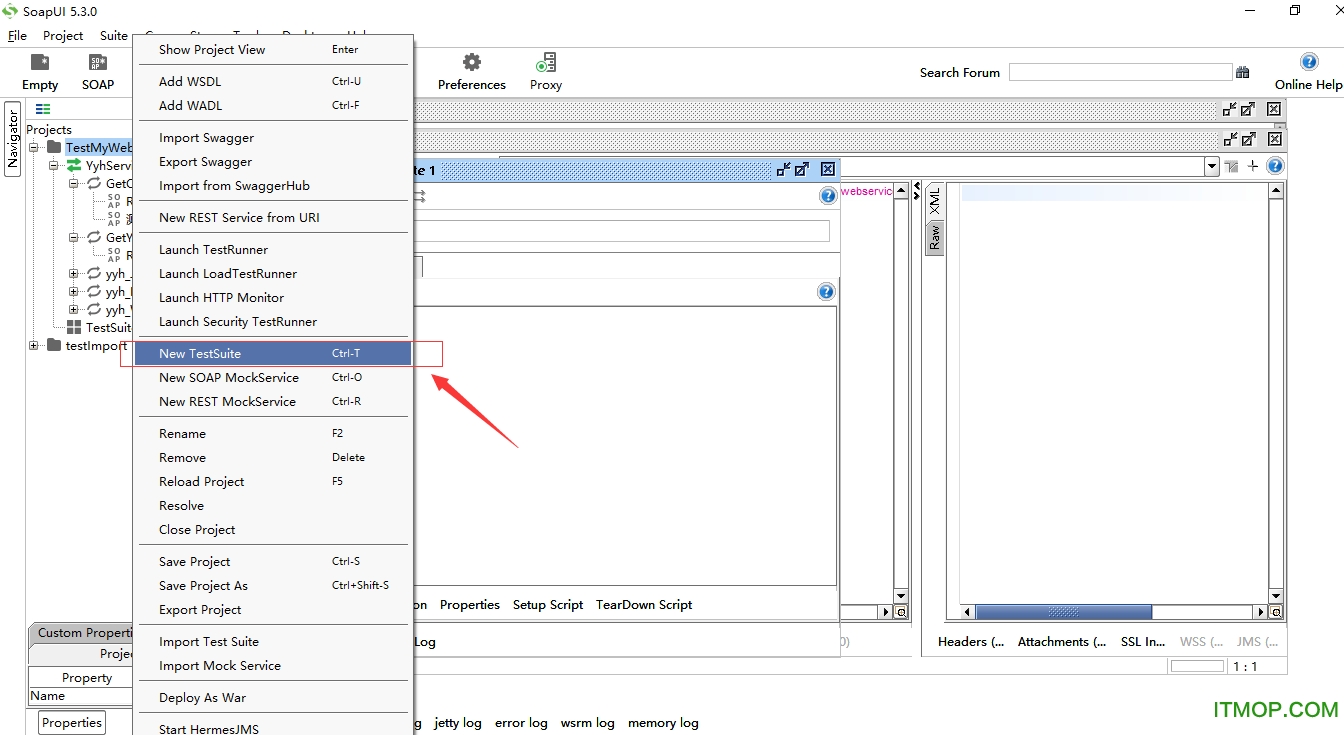Click the Proxy toolbar icon
Screen dimensions: 1344x735
tap(546, 63)
